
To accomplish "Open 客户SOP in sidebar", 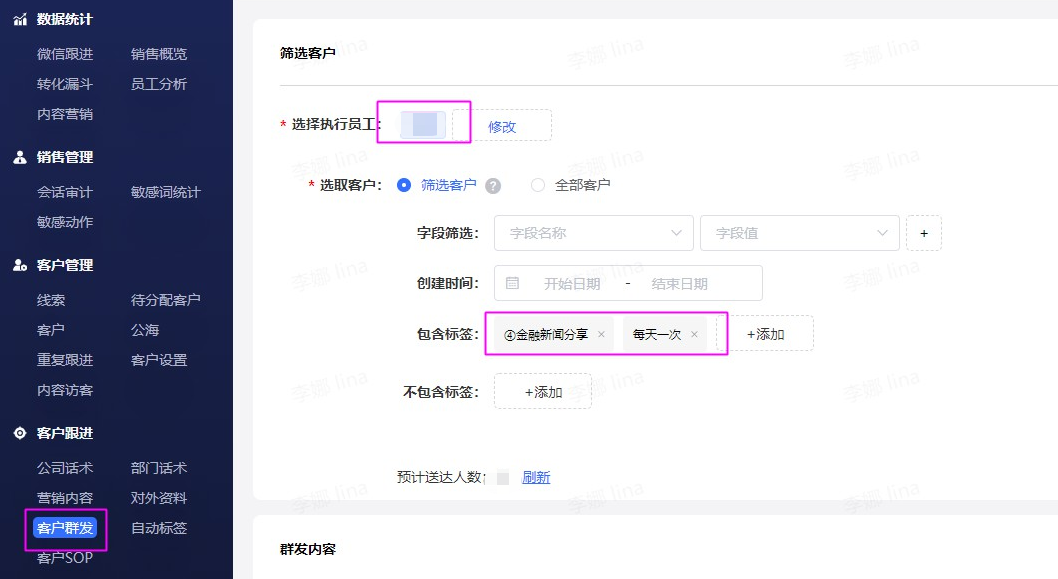I will 65,558.
